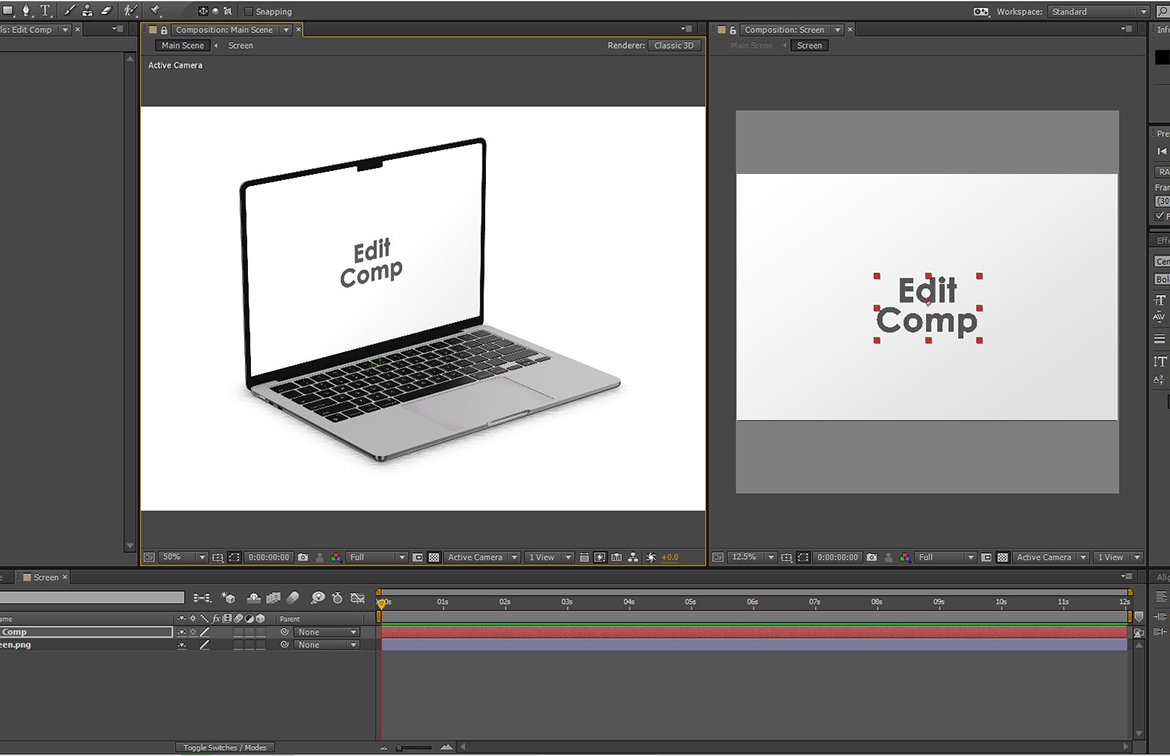Select the Brush tool
This screenshot has height=756, width=1170.
[69, 11]
